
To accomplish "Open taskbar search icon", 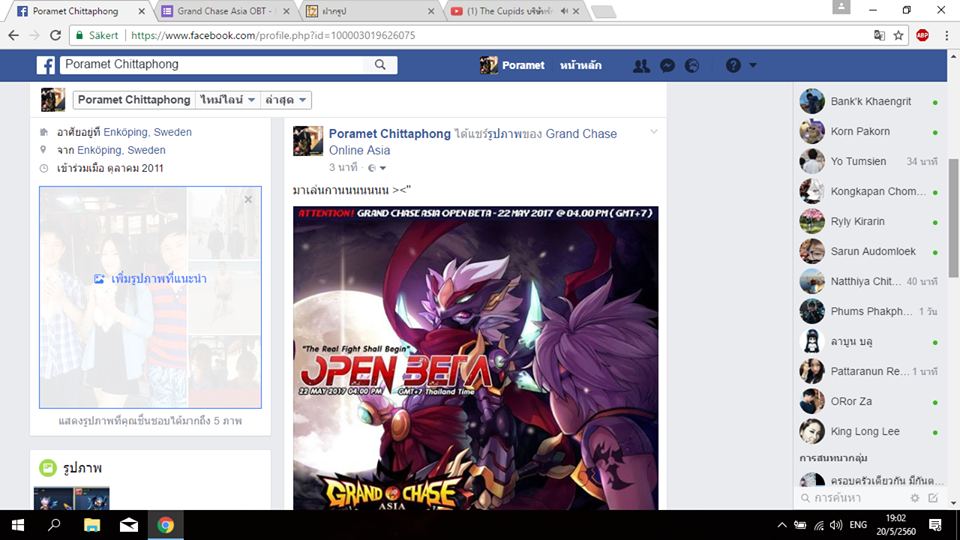I will (54, 525).
